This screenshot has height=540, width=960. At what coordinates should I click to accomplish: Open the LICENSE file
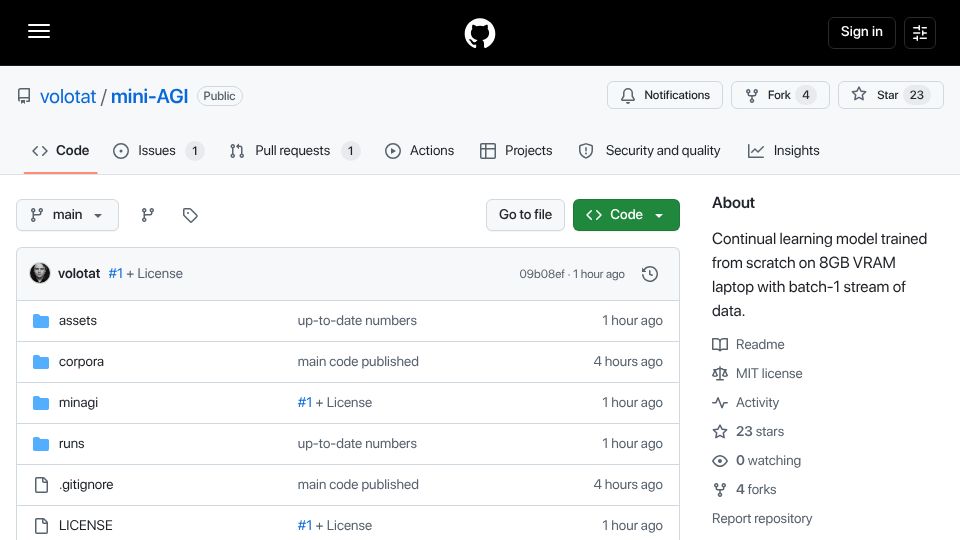click(x=86, y=526)
